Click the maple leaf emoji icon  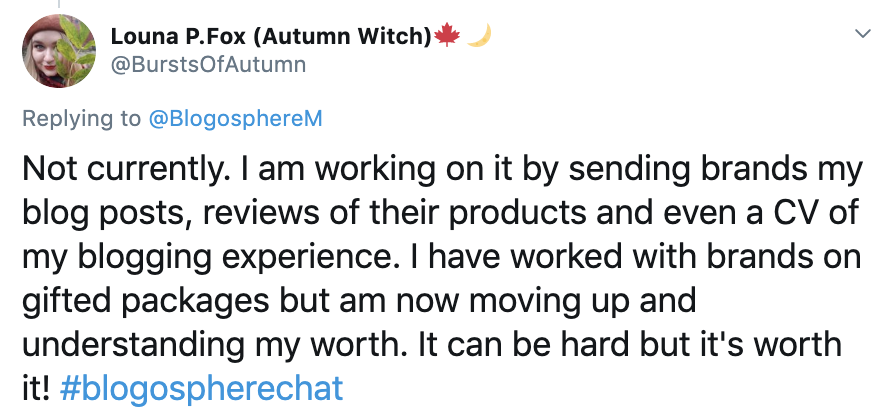click(446, 36)
